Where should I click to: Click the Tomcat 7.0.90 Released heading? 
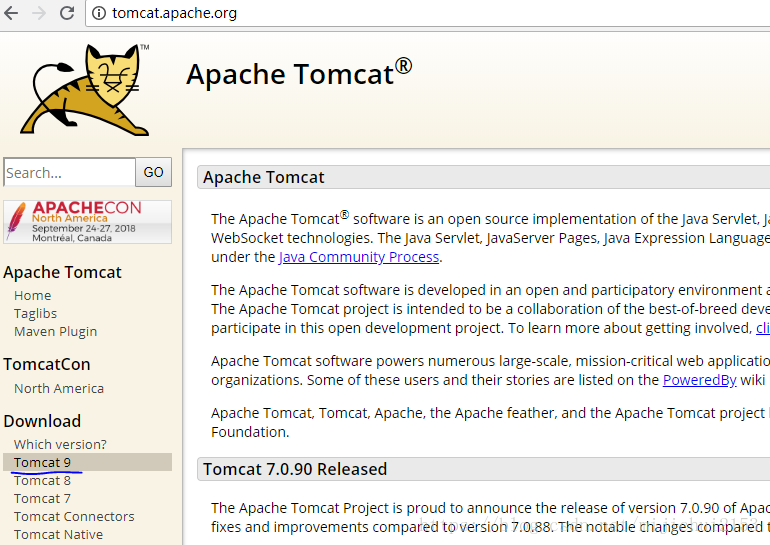(x=295, y=469)
